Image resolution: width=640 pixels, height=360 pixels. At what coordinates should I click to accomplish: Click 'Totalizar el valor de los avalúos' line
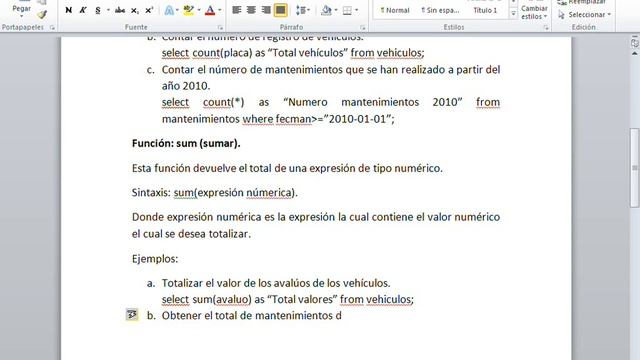pos(276,283)
